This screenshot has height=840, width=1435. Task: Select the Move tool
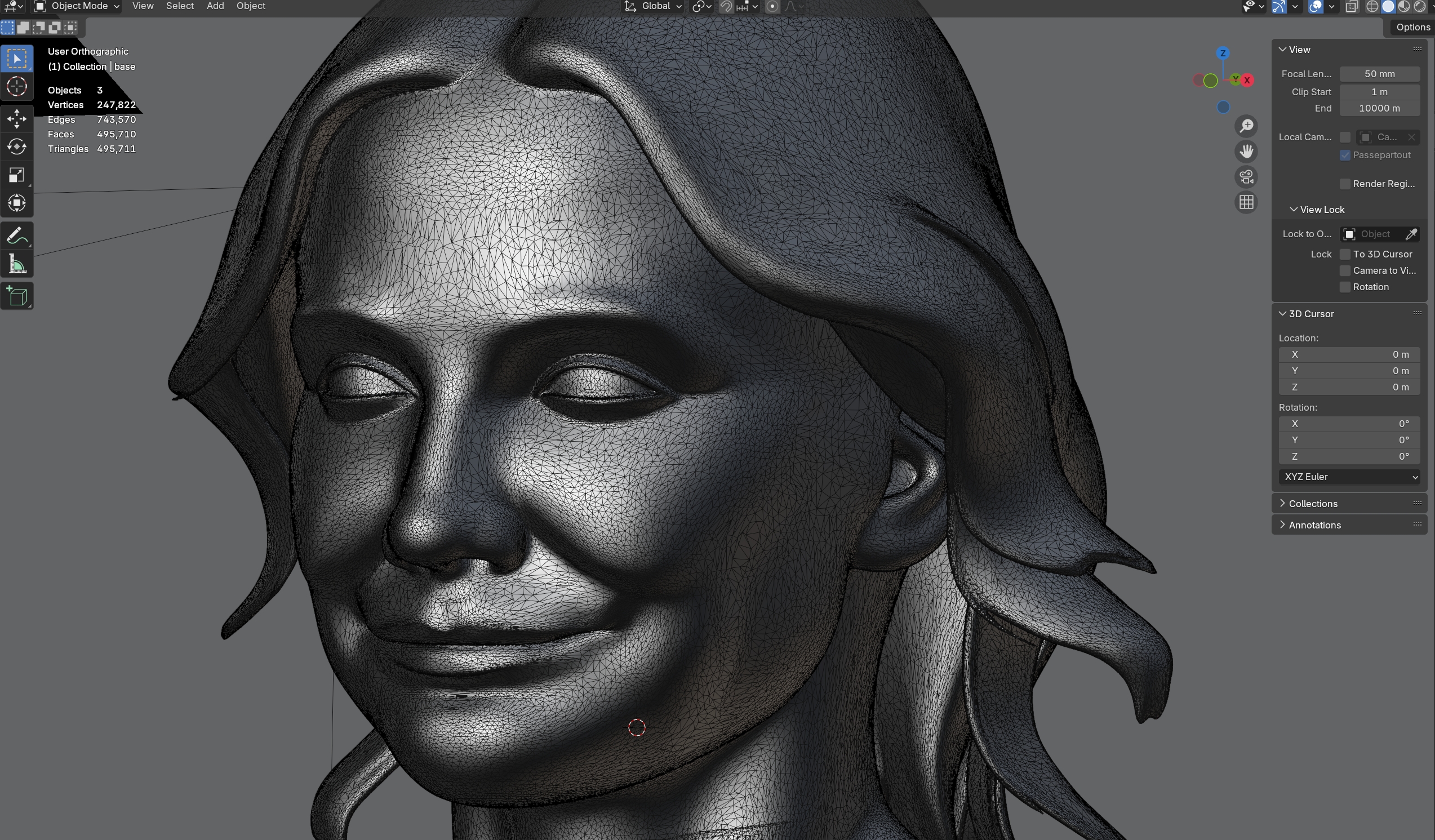coord(16,118)
